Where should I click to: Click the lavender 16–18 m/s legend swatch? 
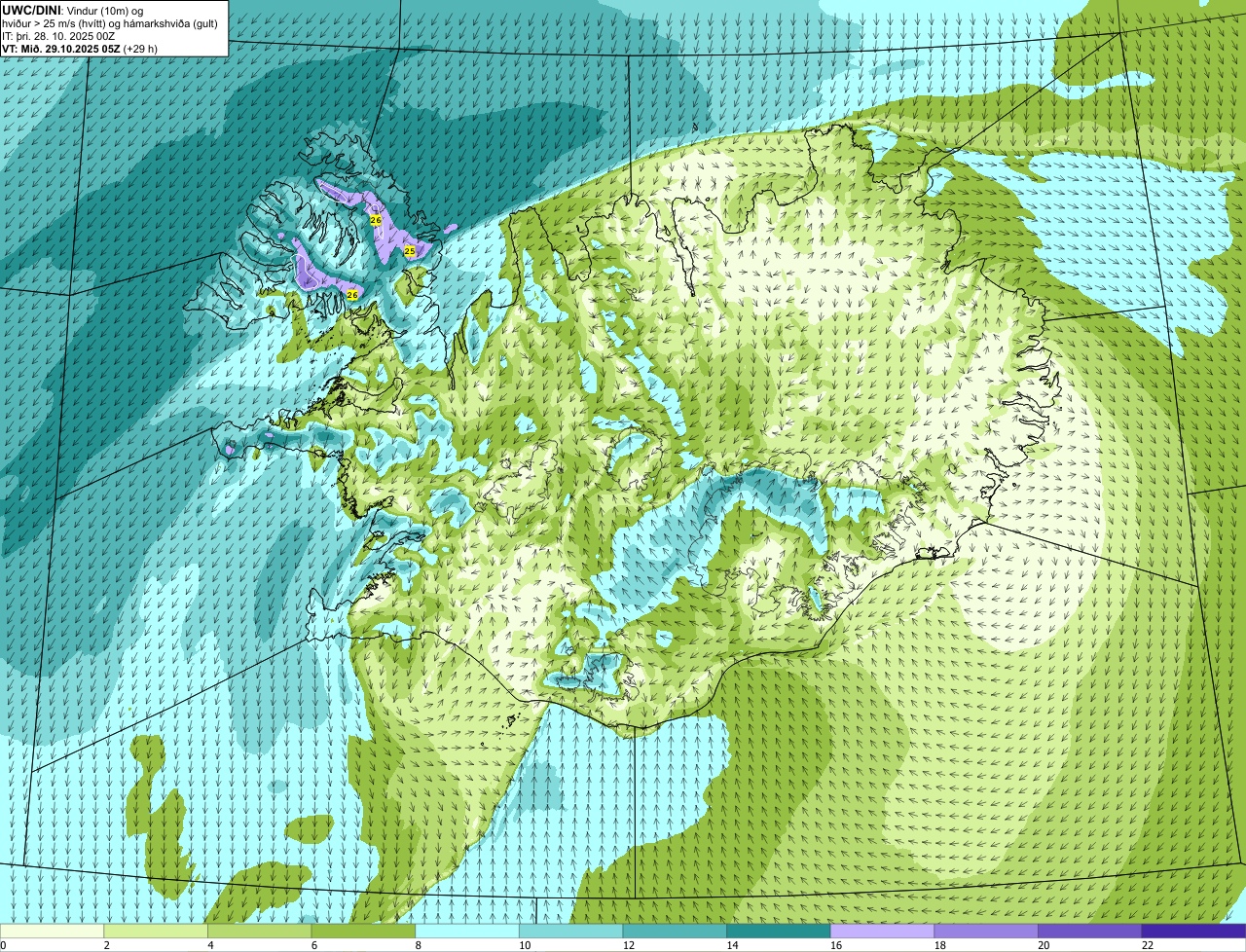tap(882, 931)
